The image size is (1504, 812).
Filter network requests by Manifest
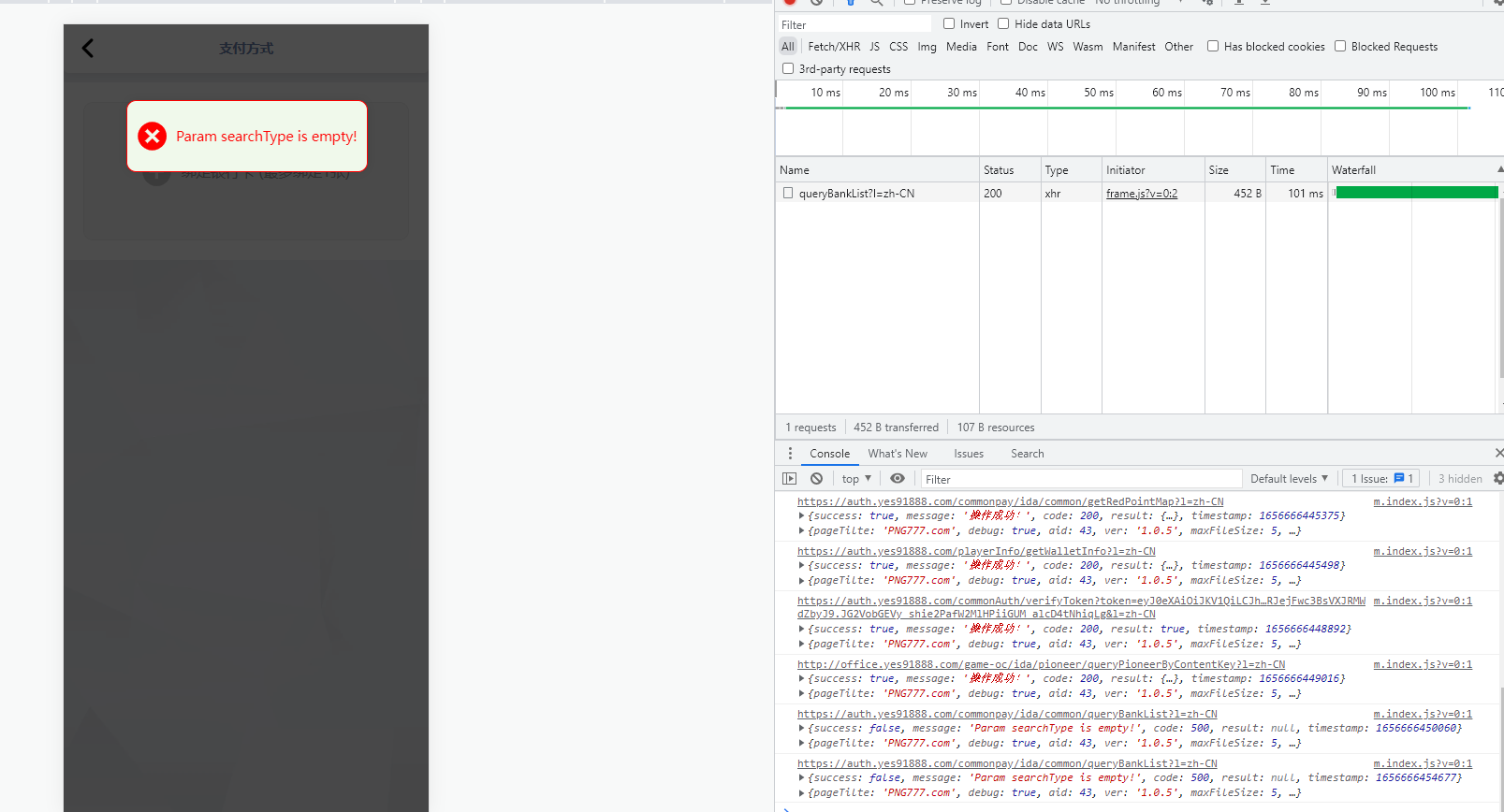[1133, 47]
